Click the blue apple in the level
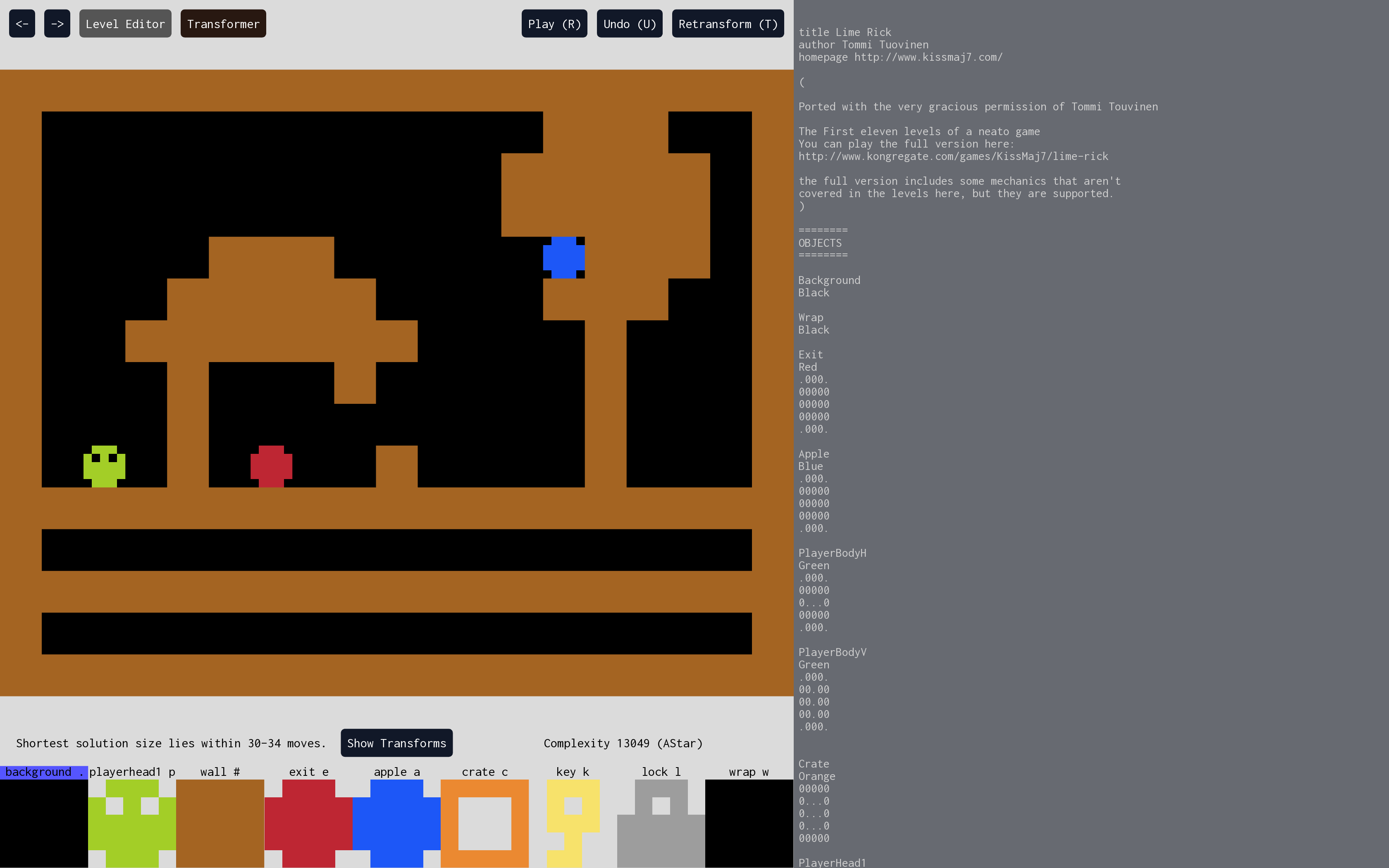1389x868 pixels. [563, 257]
